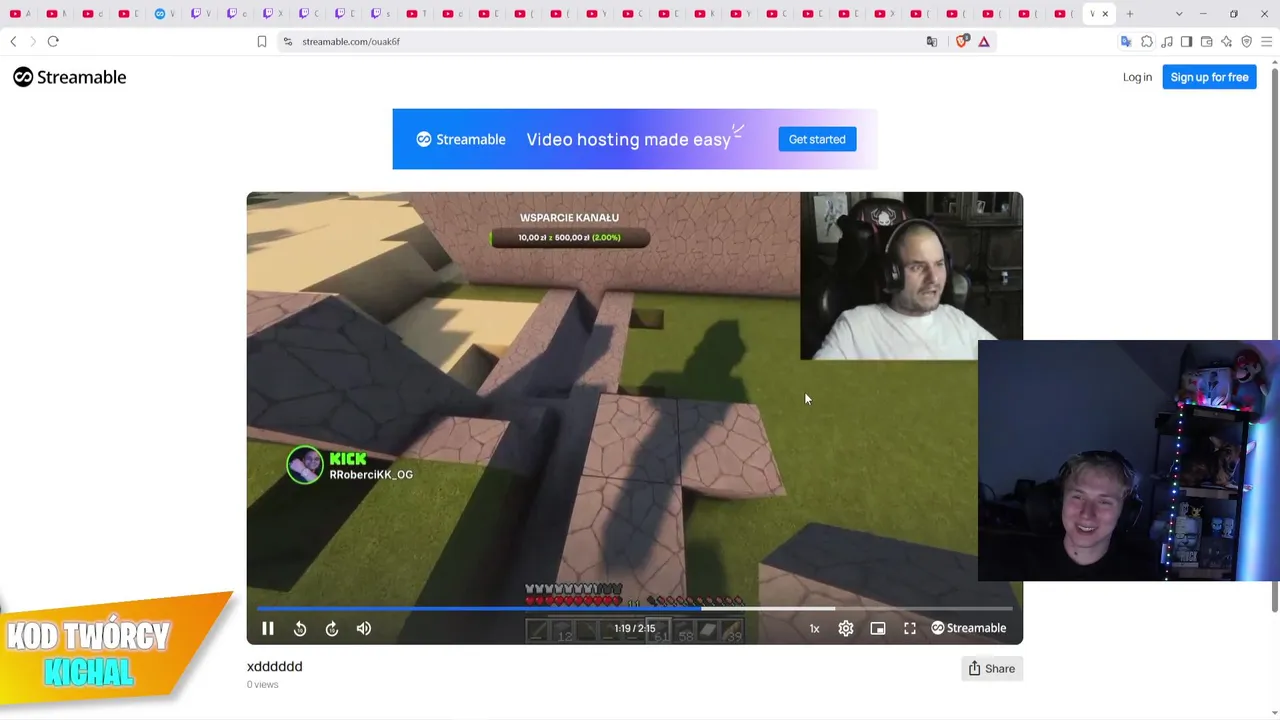Viewport: 1280px width, 720px height.
Task: Open a new browser tab
Action: pyautogui.click(x=1130, y=14)
